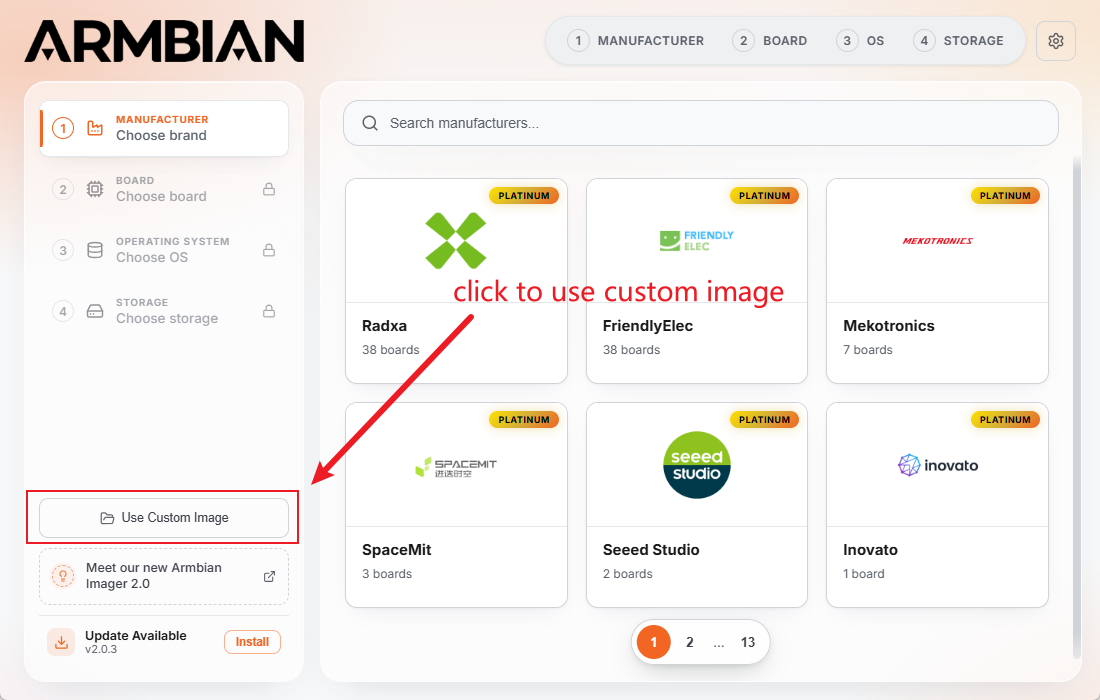
Task: Click the Use Custom Image button
Action: coord(164,518)
